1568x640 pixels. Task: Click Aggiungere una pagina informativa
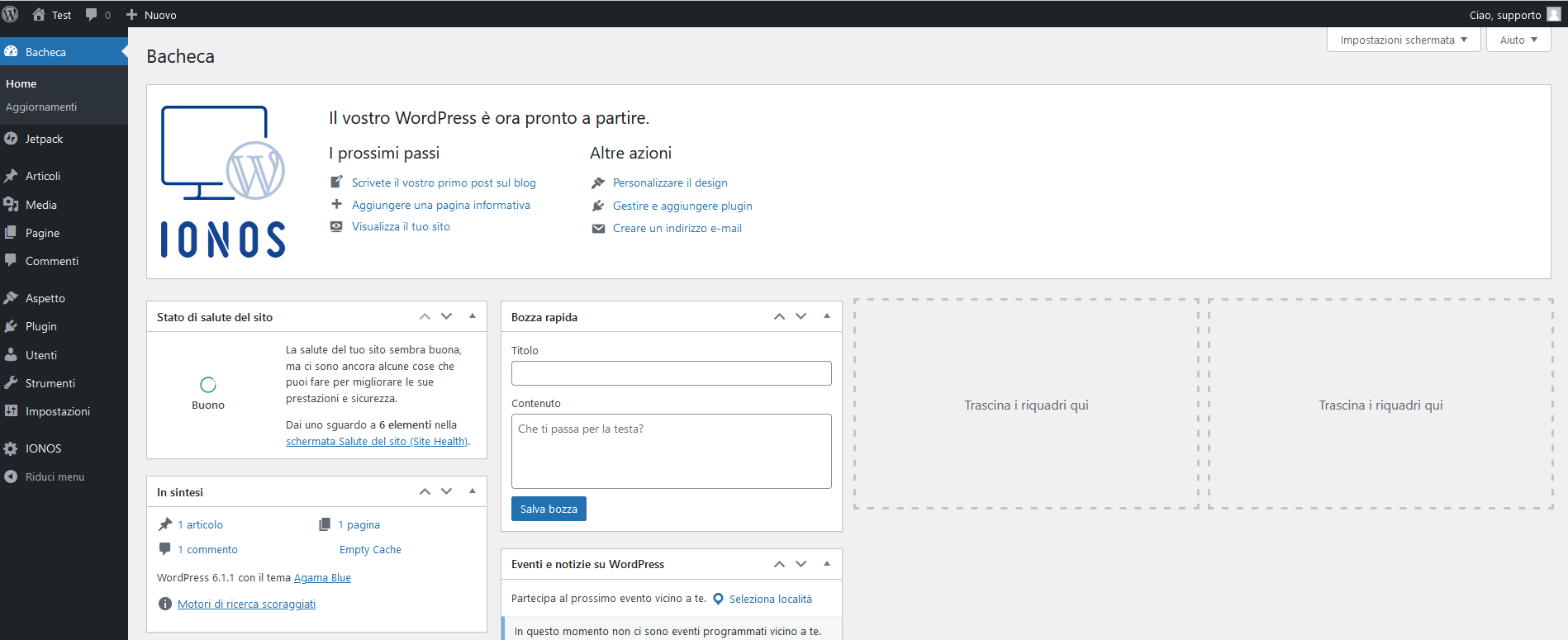(x=441, y=205)
